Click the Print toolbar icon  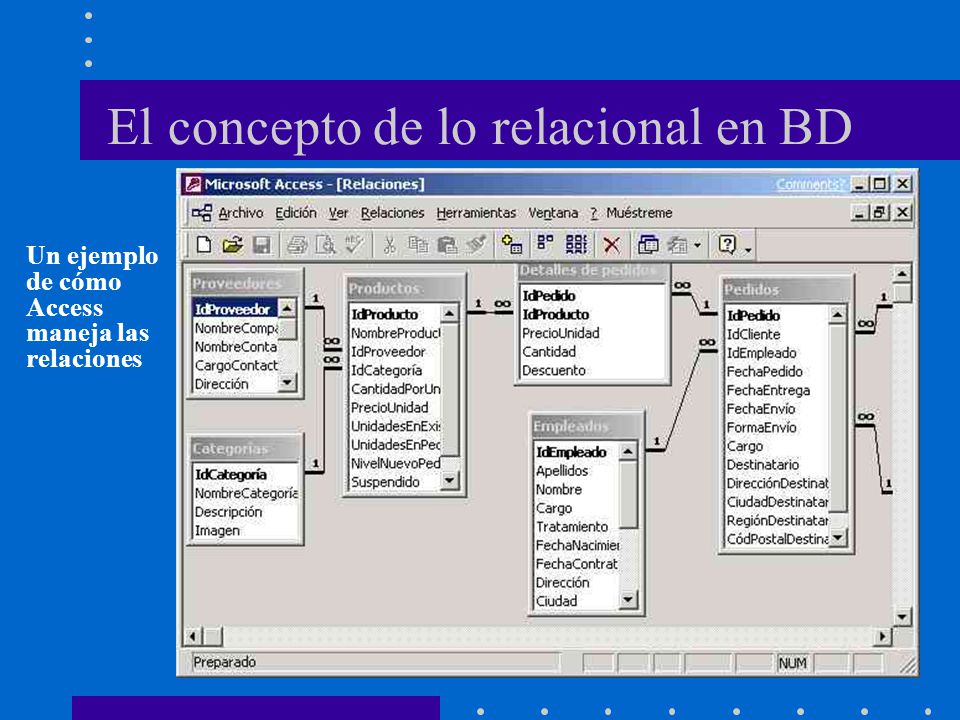pos(297,245)
